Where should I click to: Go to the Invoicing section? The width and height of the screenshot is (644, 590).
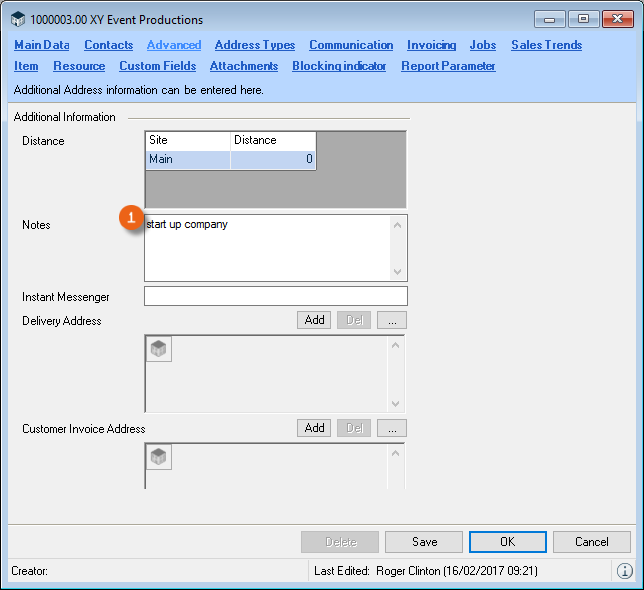[x=431, y=45]
